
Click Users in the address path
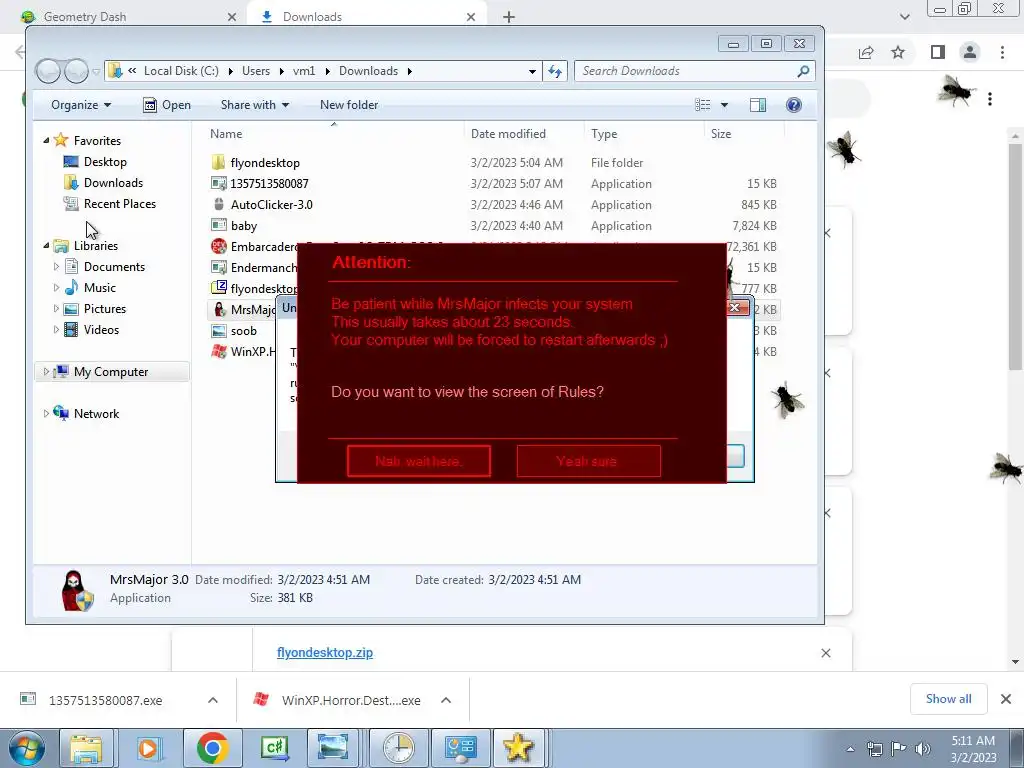[x=256, y=71]
